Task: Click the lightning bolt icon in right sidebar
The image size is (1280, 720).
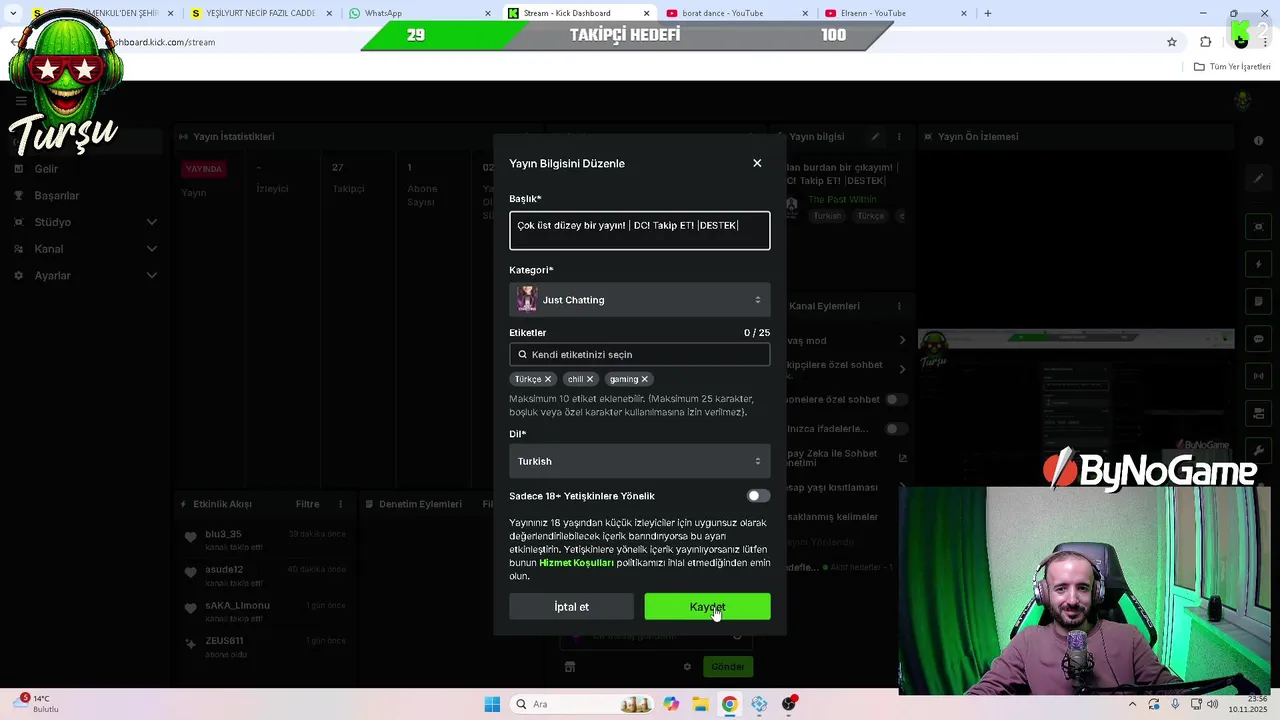Action: coord(1259,265)
